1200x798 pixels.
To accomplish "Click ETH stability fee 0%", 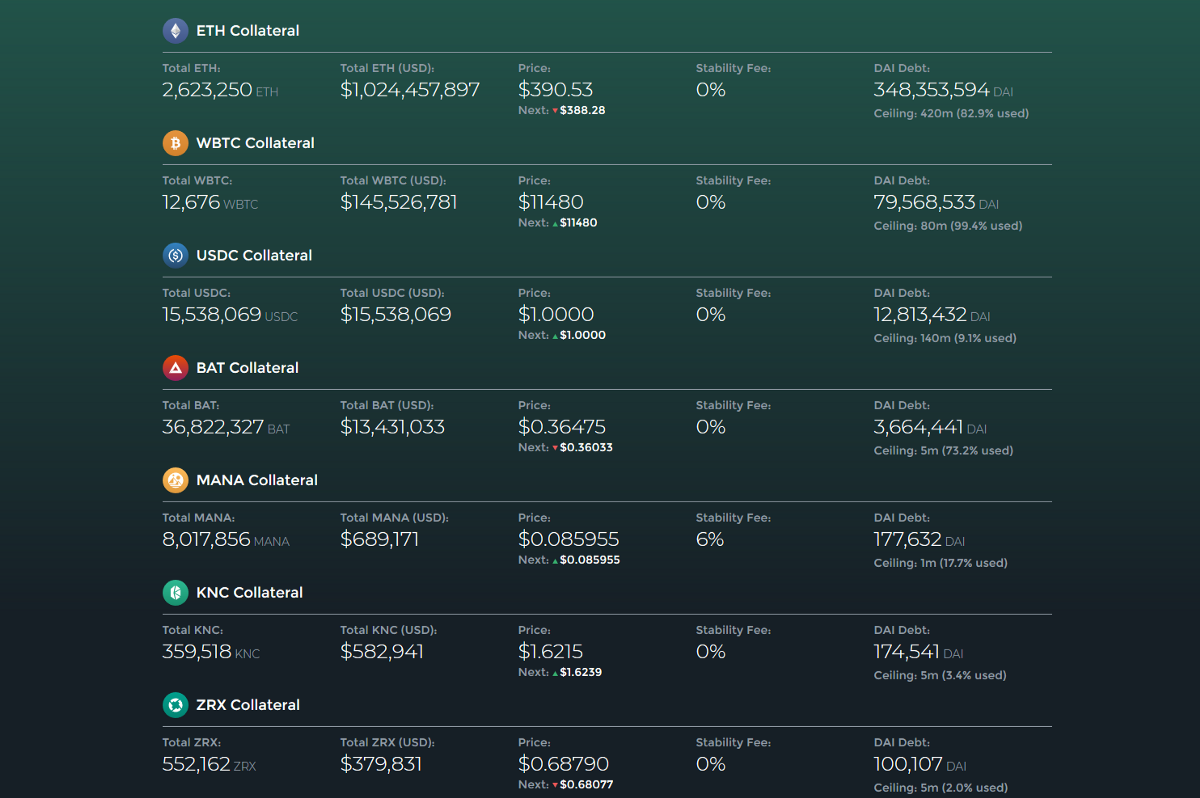I will [711, 90].
